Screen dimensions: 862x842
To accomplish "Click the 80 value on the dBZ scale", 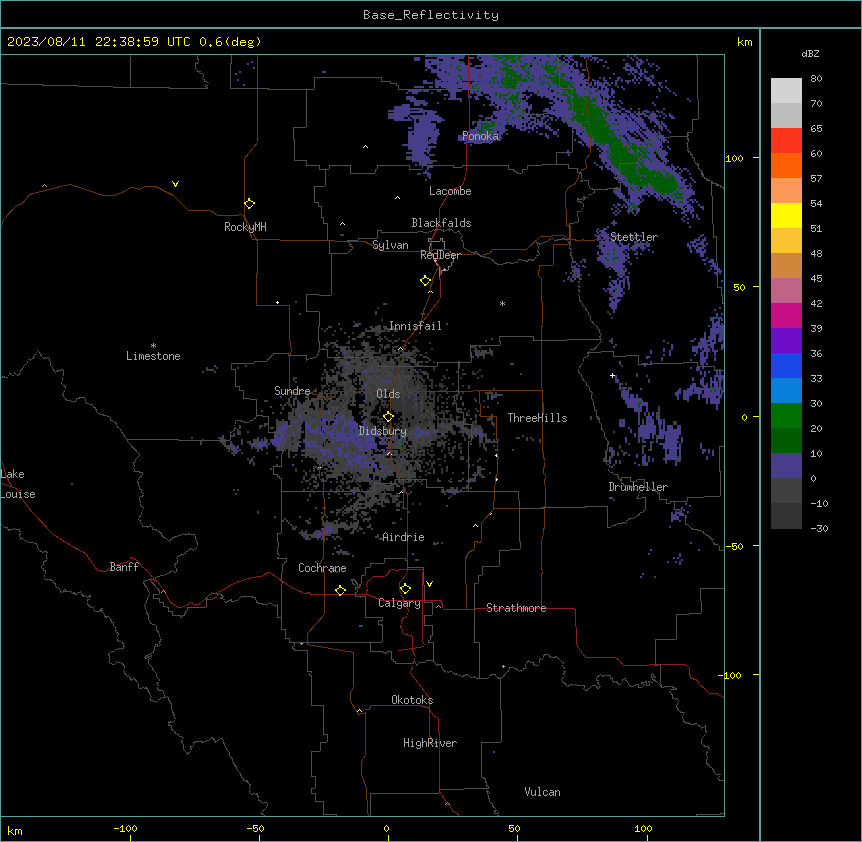I will [816, 79].
